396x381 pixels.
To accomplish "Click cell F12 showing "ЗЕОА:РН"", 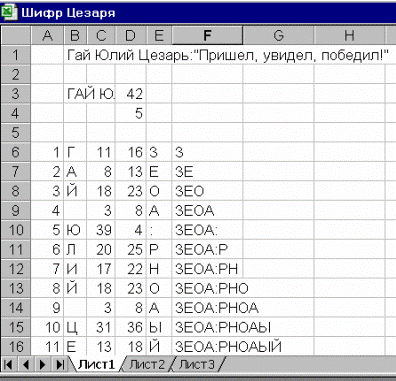I will pyautogui.click(x=207, y=269).
